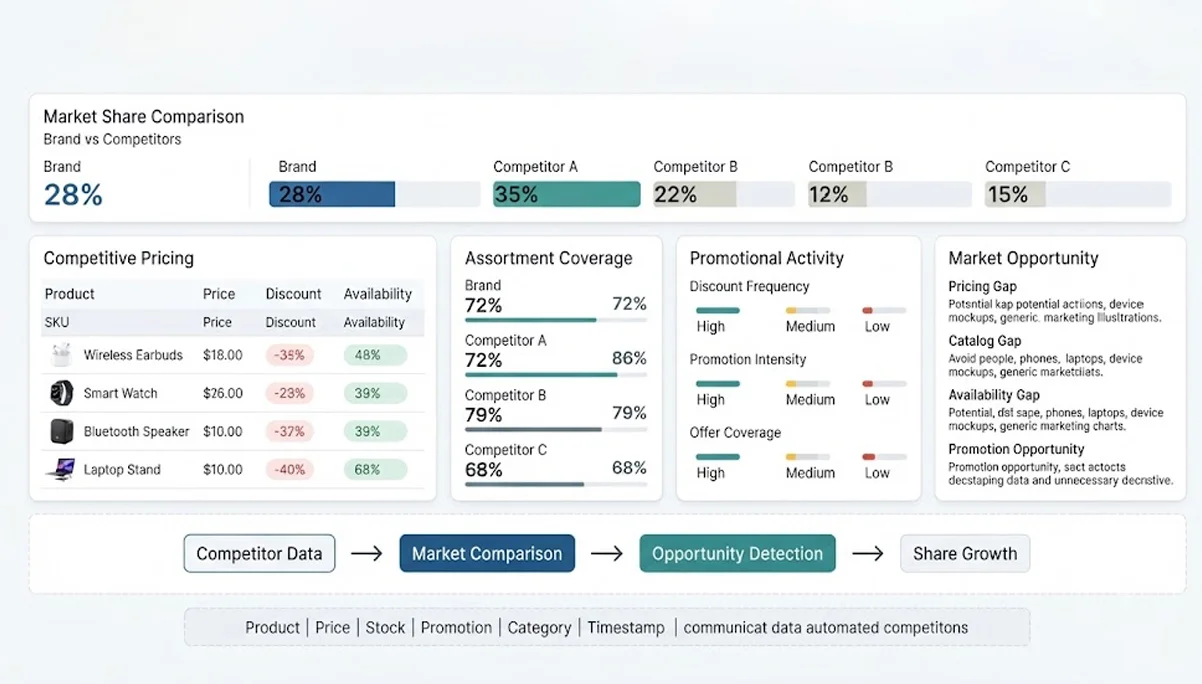Click the Market Share Comparison title
Image resolution: width=1202 pixels, height=684 pixels.
[x=144, y=116]
